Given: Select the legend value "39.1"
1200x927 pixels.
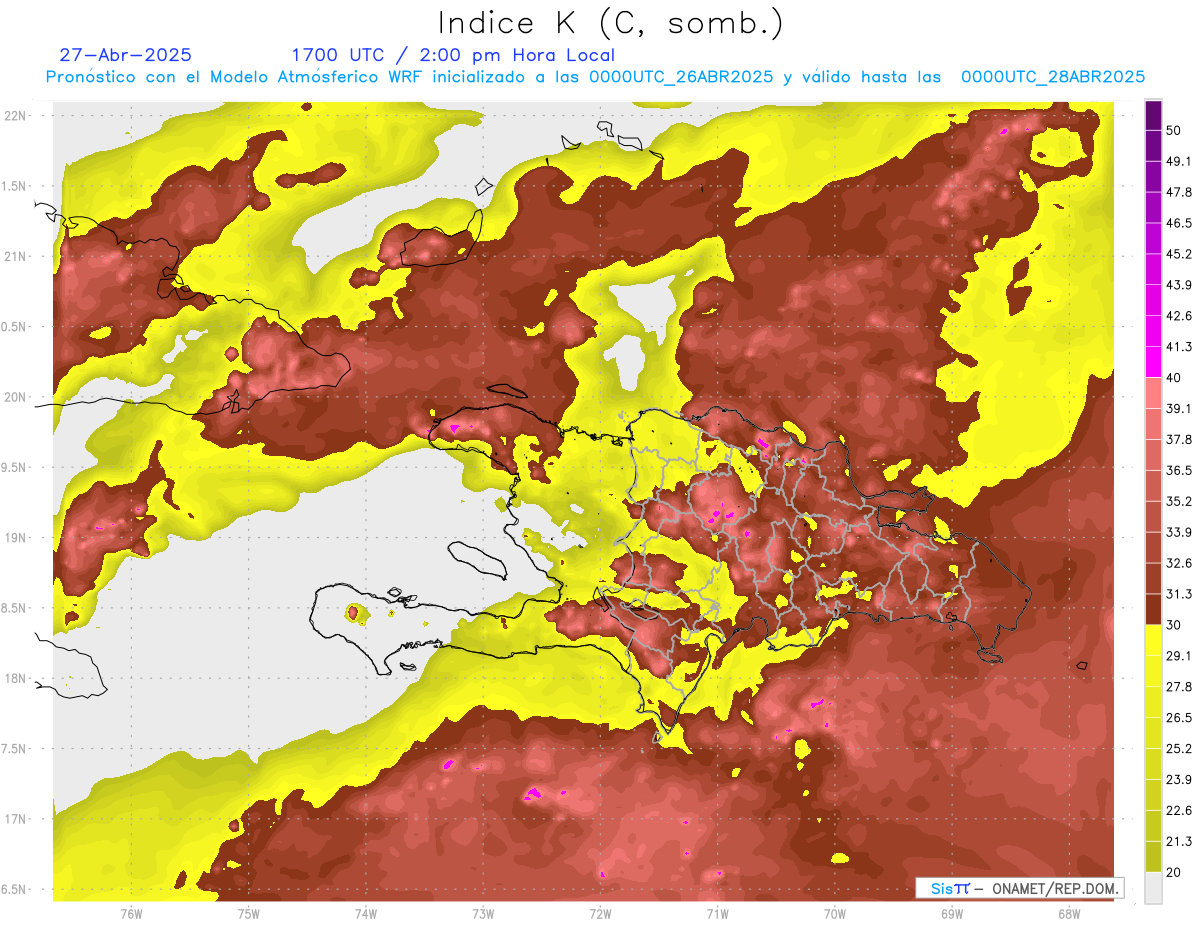Looking at the screenshot, I should (1179, 408).
